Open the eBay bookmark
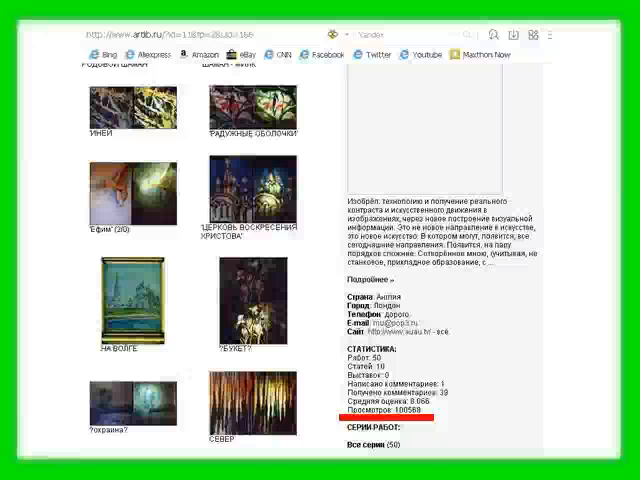 pyautogui.click(x=241, y=55)
